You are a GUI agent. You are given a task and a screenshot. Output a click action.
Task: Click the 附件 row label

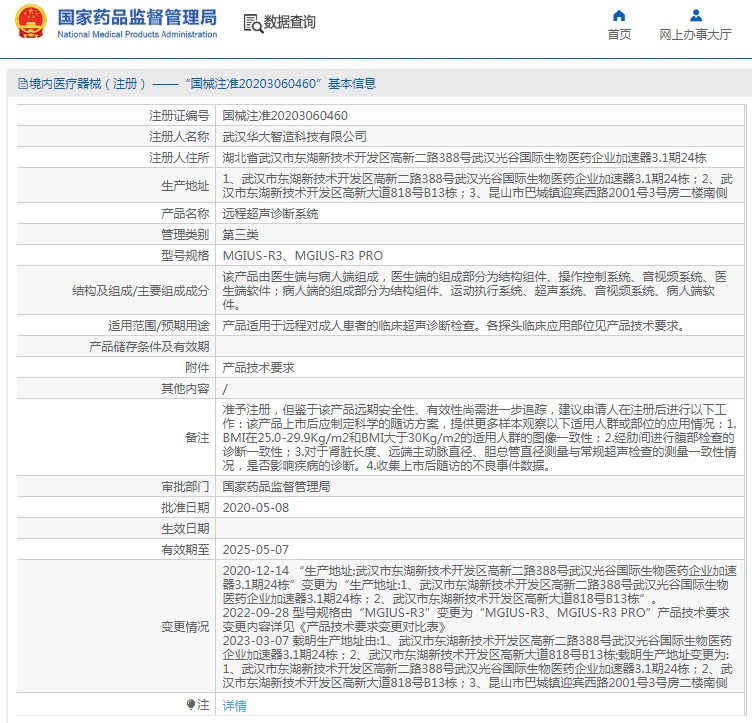pos(197,368)
